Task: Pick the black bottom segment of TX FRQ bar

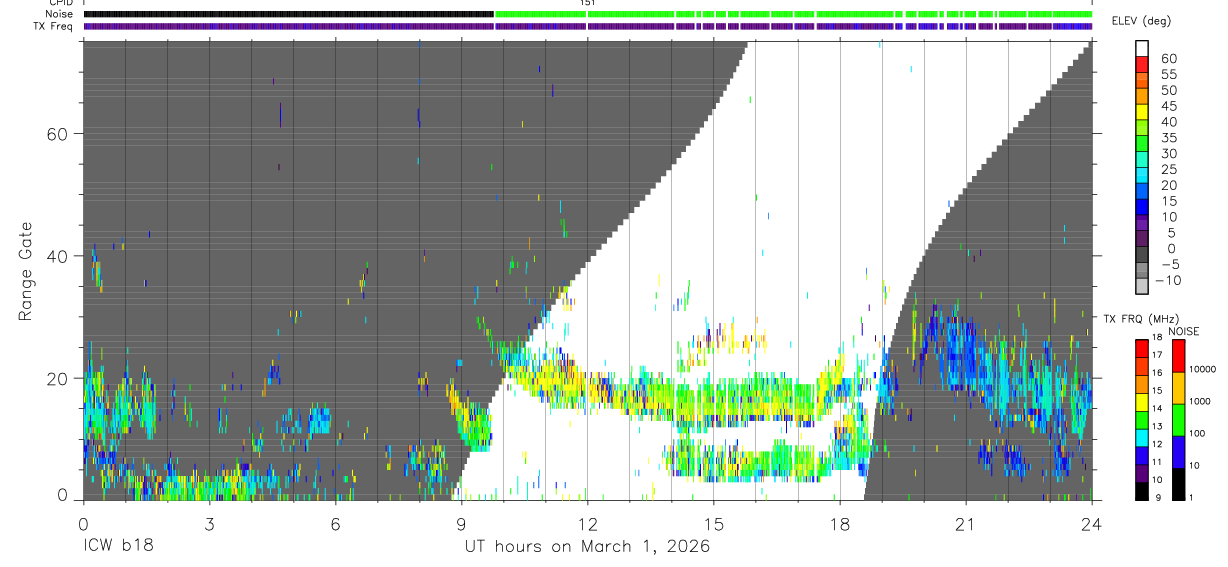Action: pyautogui.click(x=1141, y=490)
